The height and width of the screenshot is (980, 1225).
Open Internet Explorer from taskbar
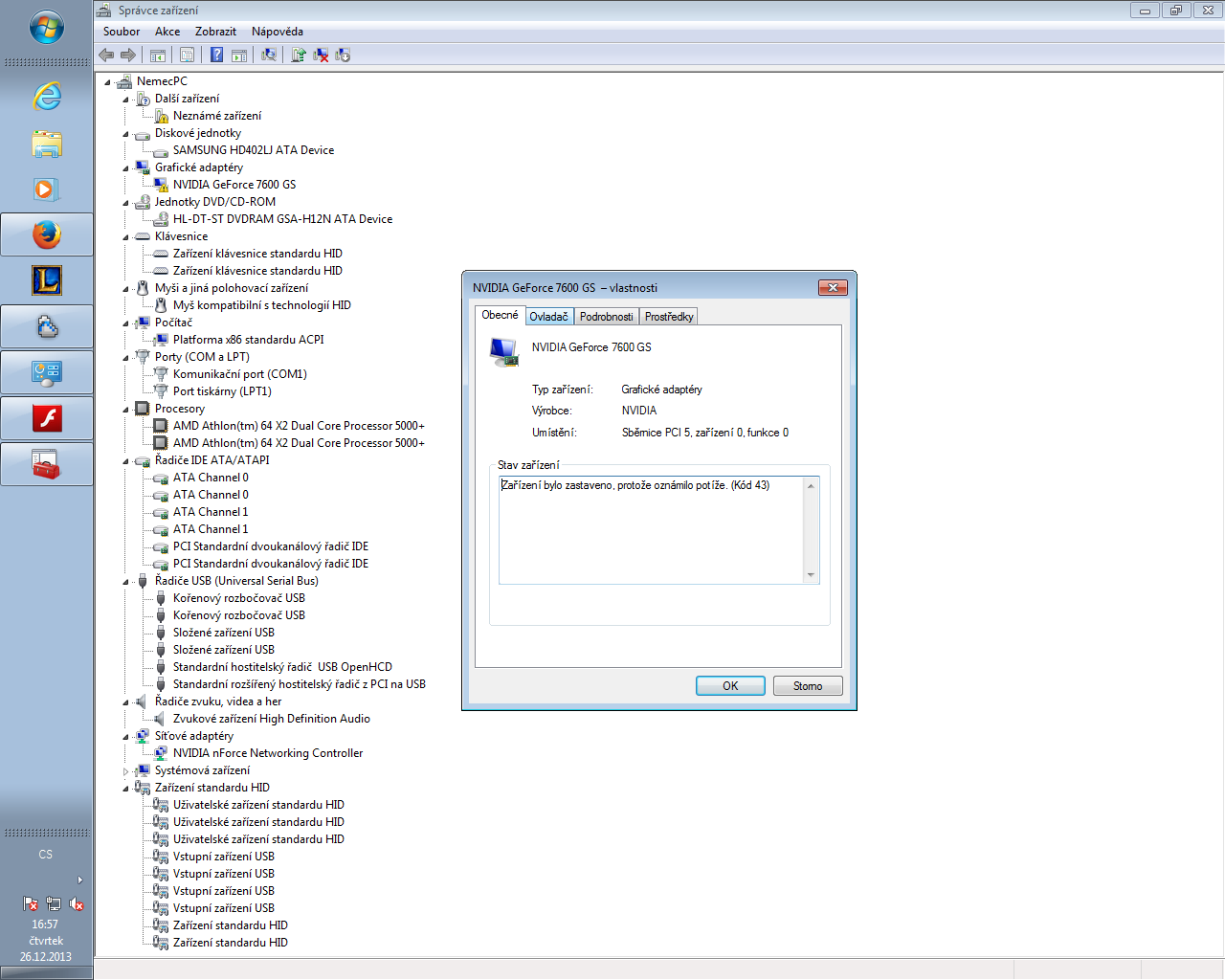[x=47, y=97]
